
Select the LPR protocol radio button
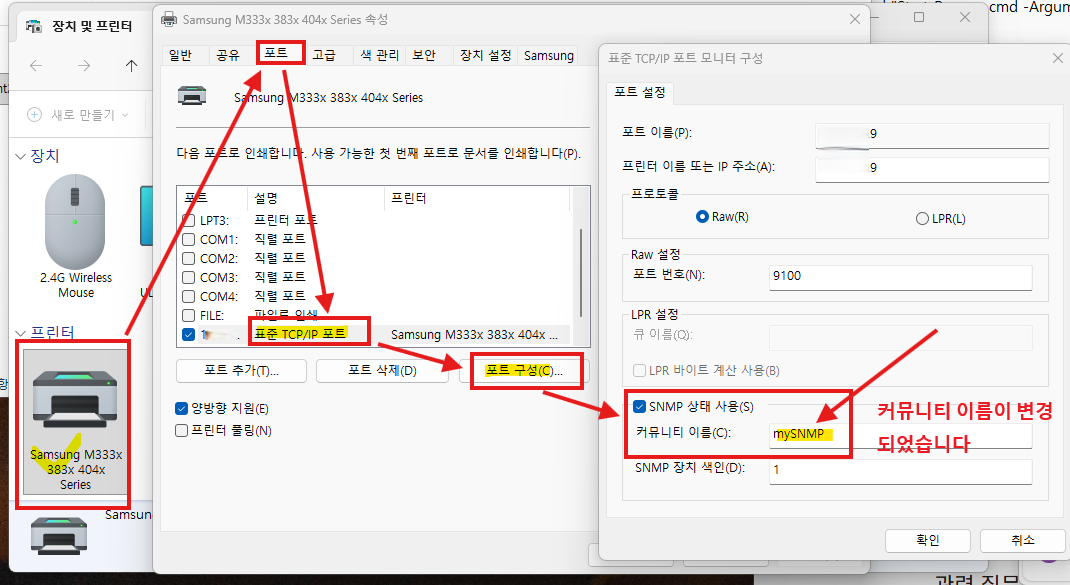pyautogui.click(x=922, y=218)
